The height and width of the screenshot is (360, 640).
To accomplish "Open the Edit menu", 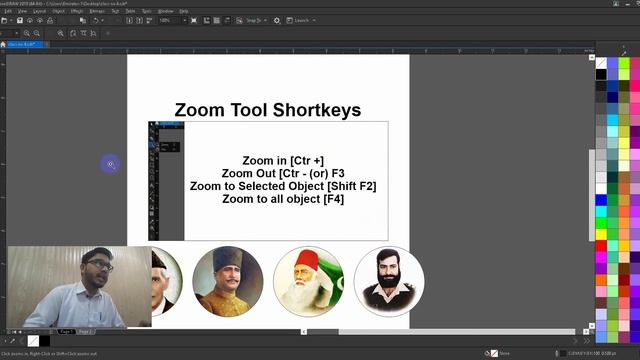I will tap(8, 11).
